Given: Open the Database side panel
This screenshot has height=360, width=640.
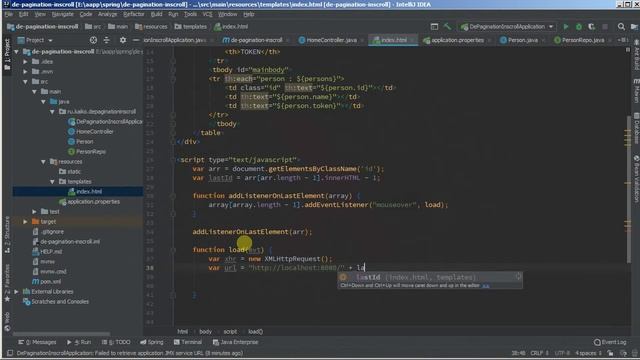Looking at the screenshot, I should pos(636,128).
